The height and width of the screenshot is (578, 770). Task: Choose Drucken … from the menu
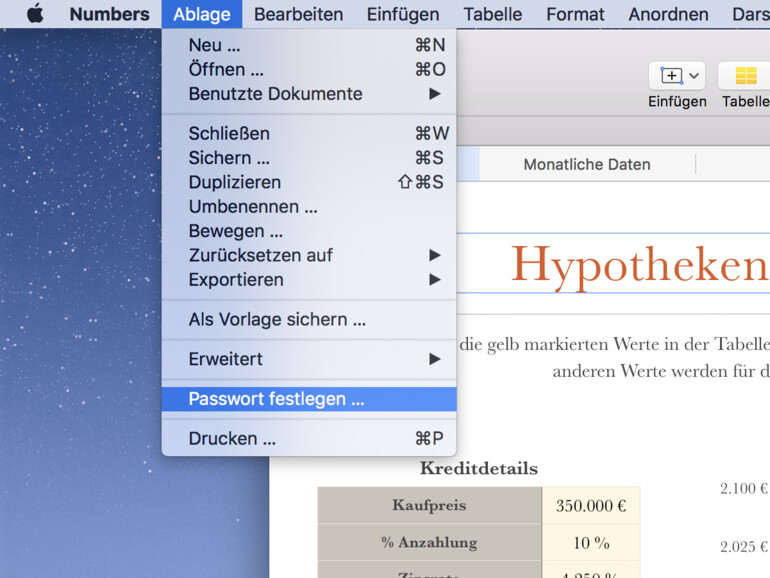point(309,439)
